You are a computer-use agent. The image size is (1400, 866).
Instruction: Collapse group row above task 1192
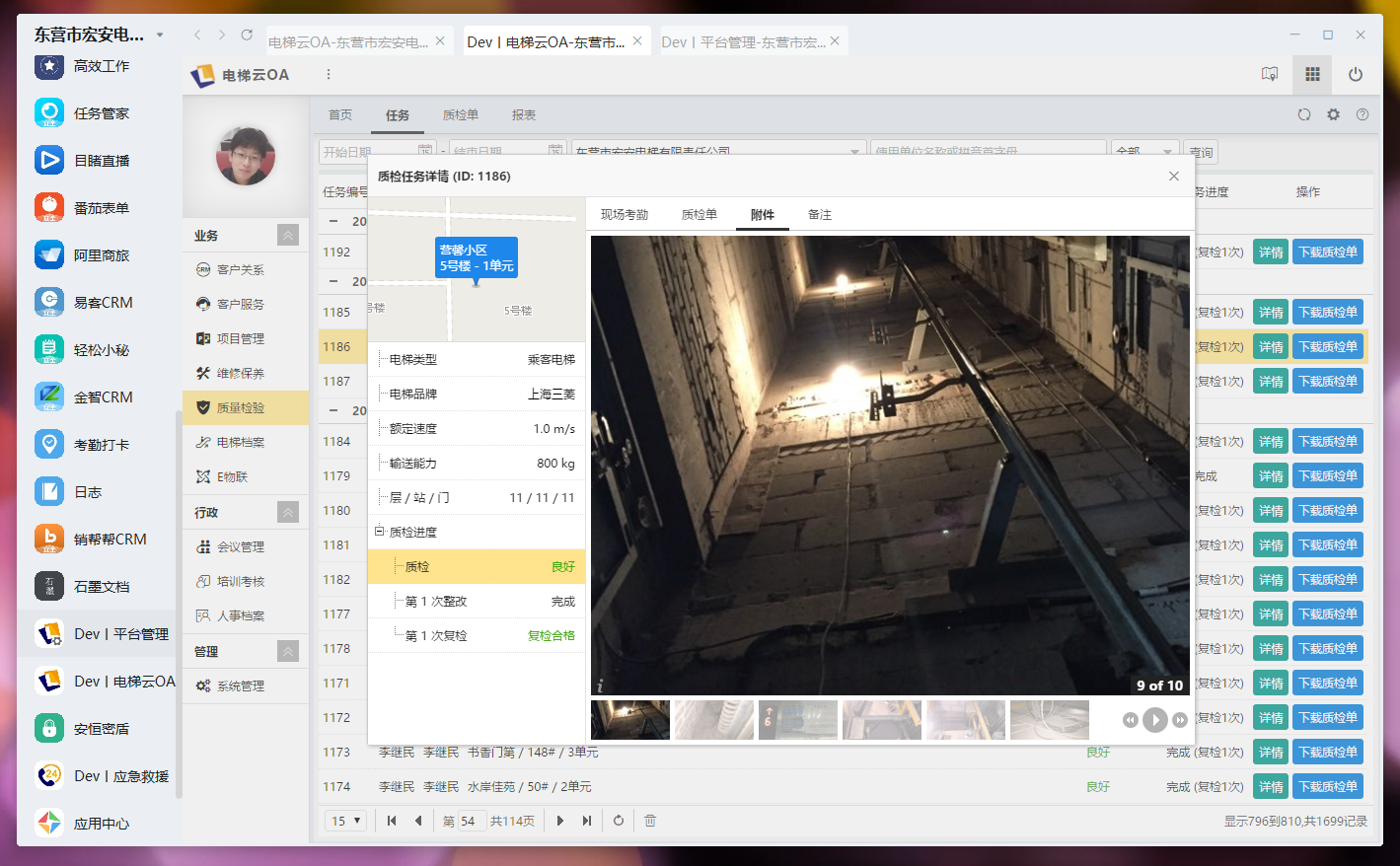(x=333, y=221)
